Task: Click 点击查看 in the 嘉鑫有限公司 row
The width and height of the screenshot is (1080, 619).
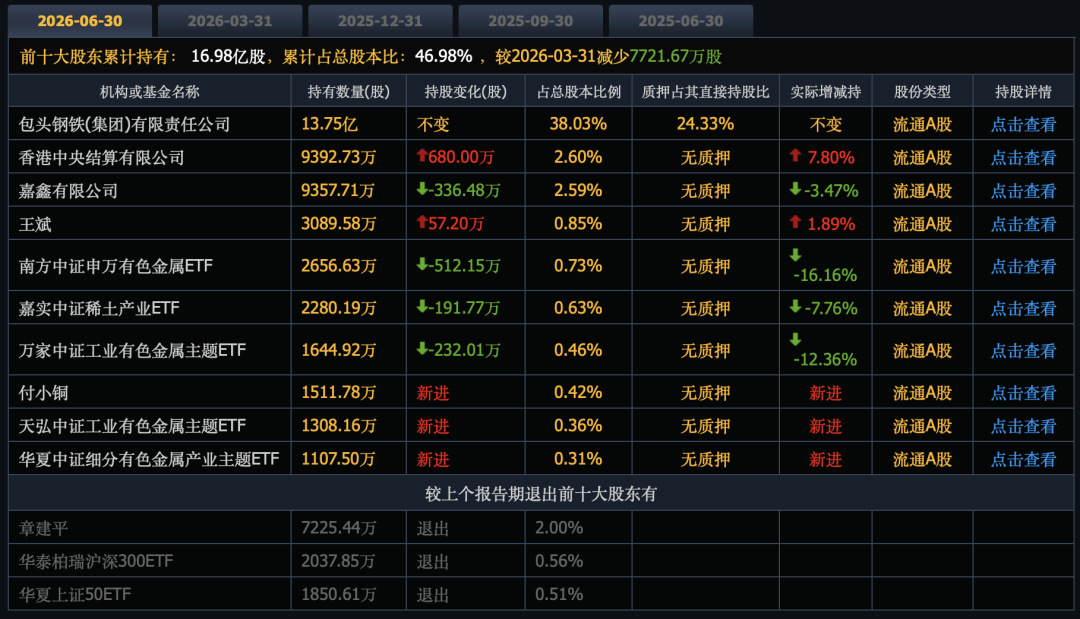Action: pos(1023,191)
